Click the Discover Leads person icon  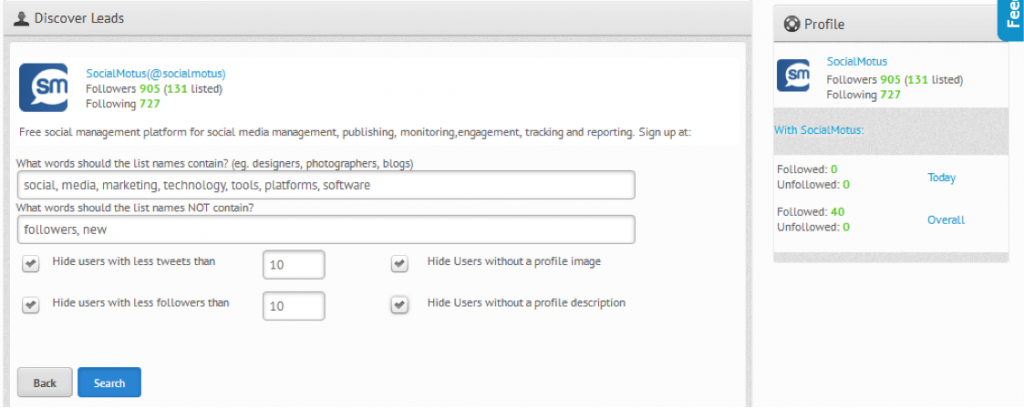(22, 18)
